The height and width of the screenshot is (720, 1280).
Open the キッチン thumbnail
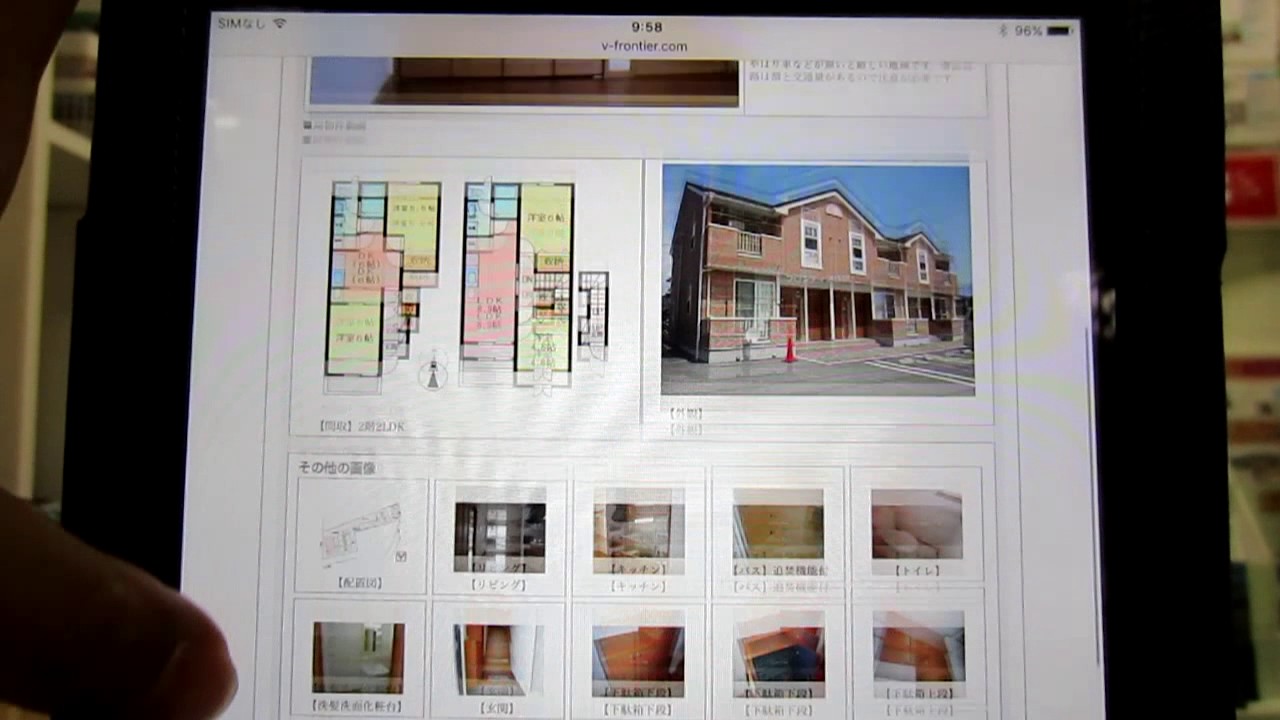[639, 531]
